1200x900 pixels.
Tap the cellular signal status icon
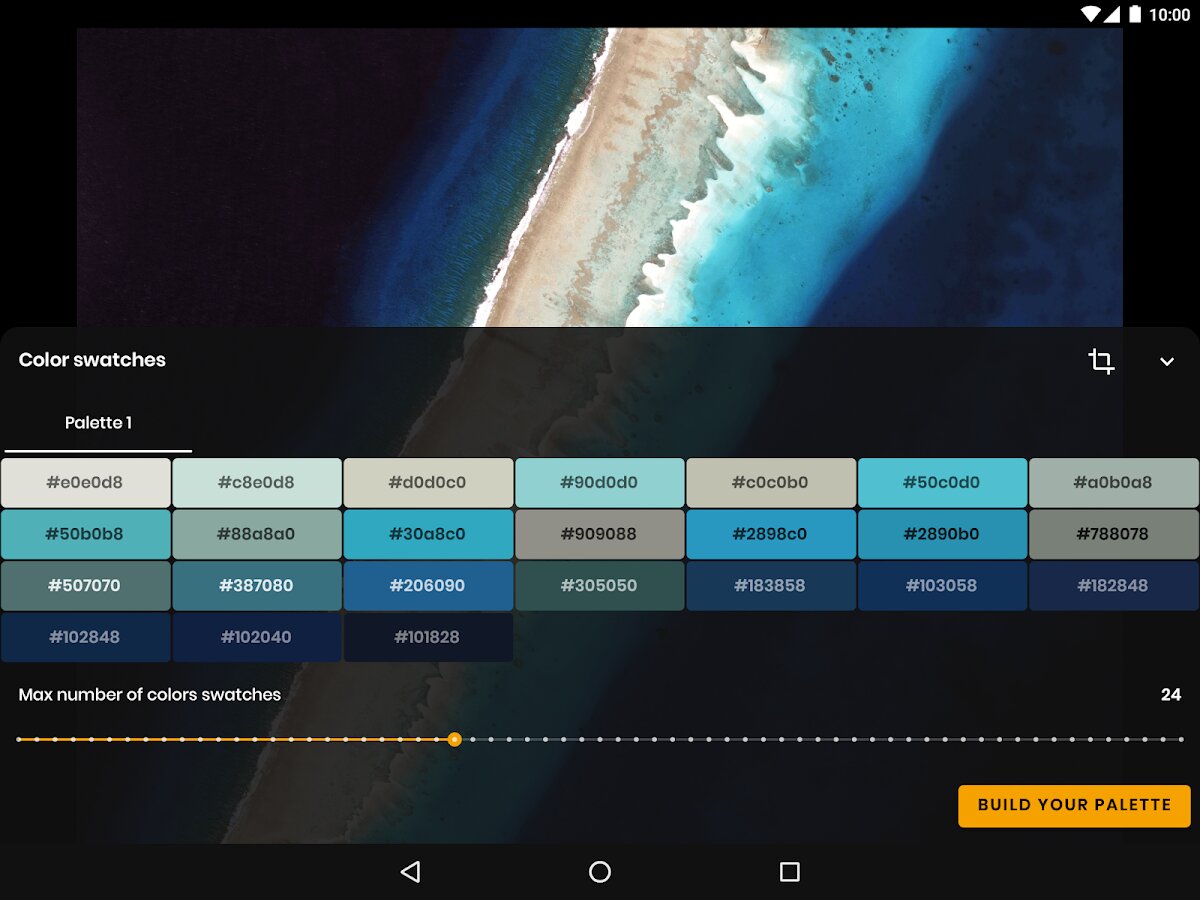click(1113, 14)
